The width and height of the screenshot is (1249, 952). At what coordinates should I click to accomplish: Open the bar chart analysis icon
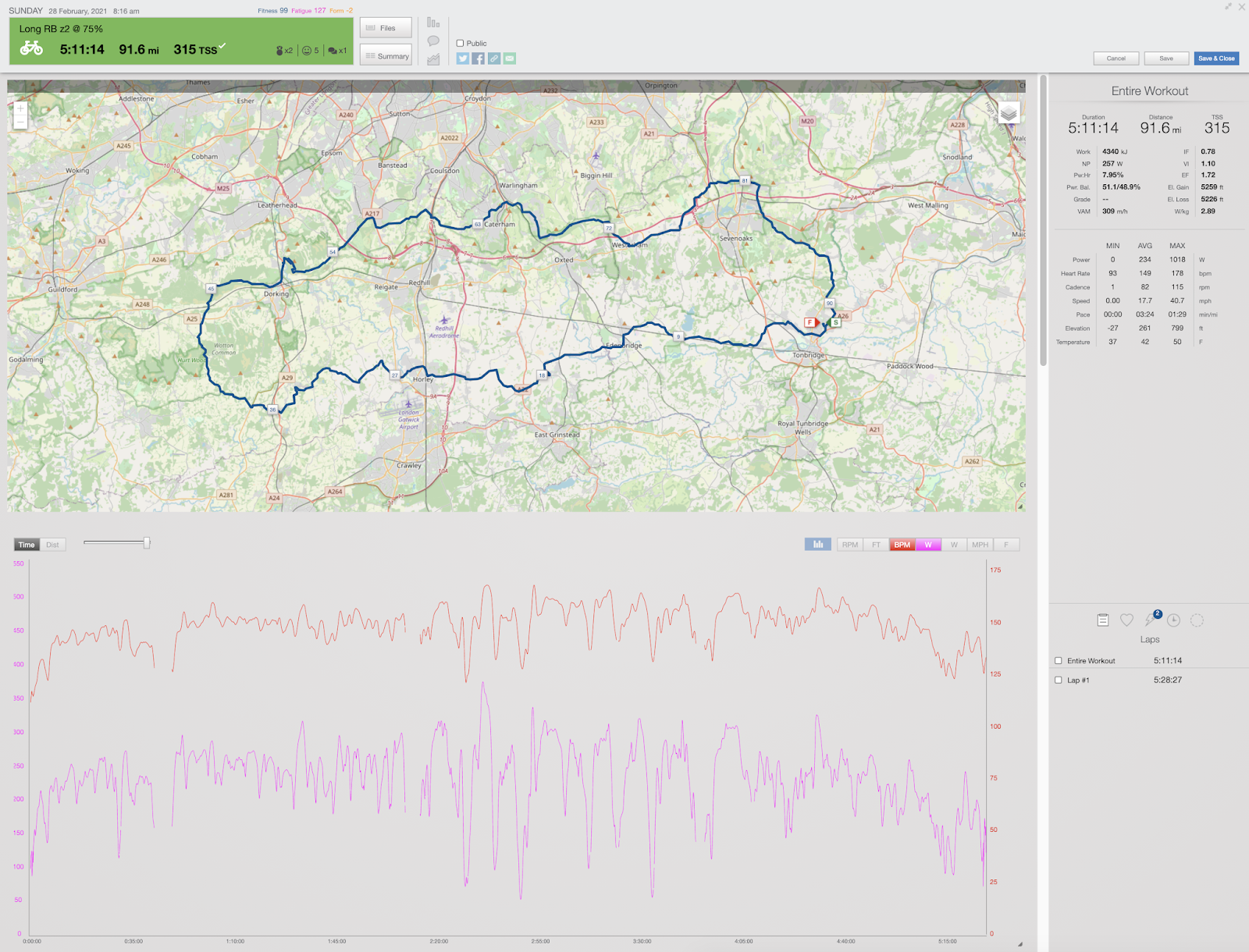point(433,23)
